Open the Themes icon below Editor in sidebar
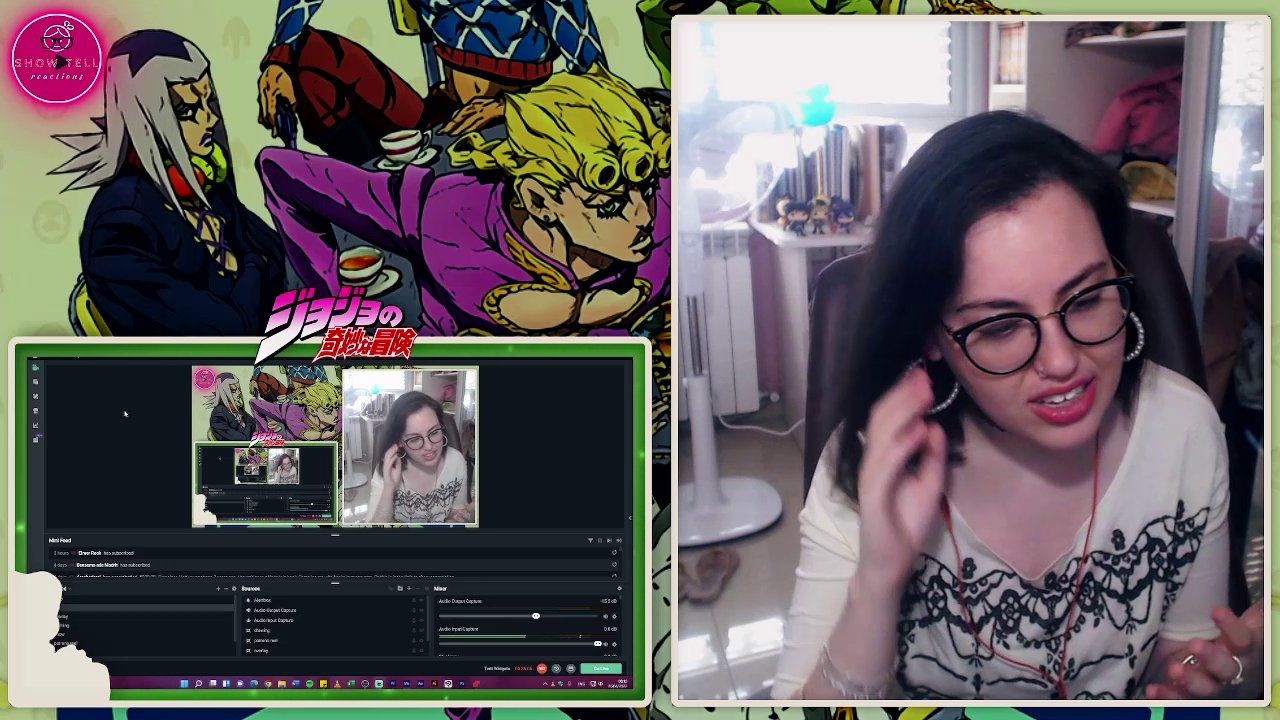Image resolution: width=1280 pixels, height=720 pixels. point(35,382)
